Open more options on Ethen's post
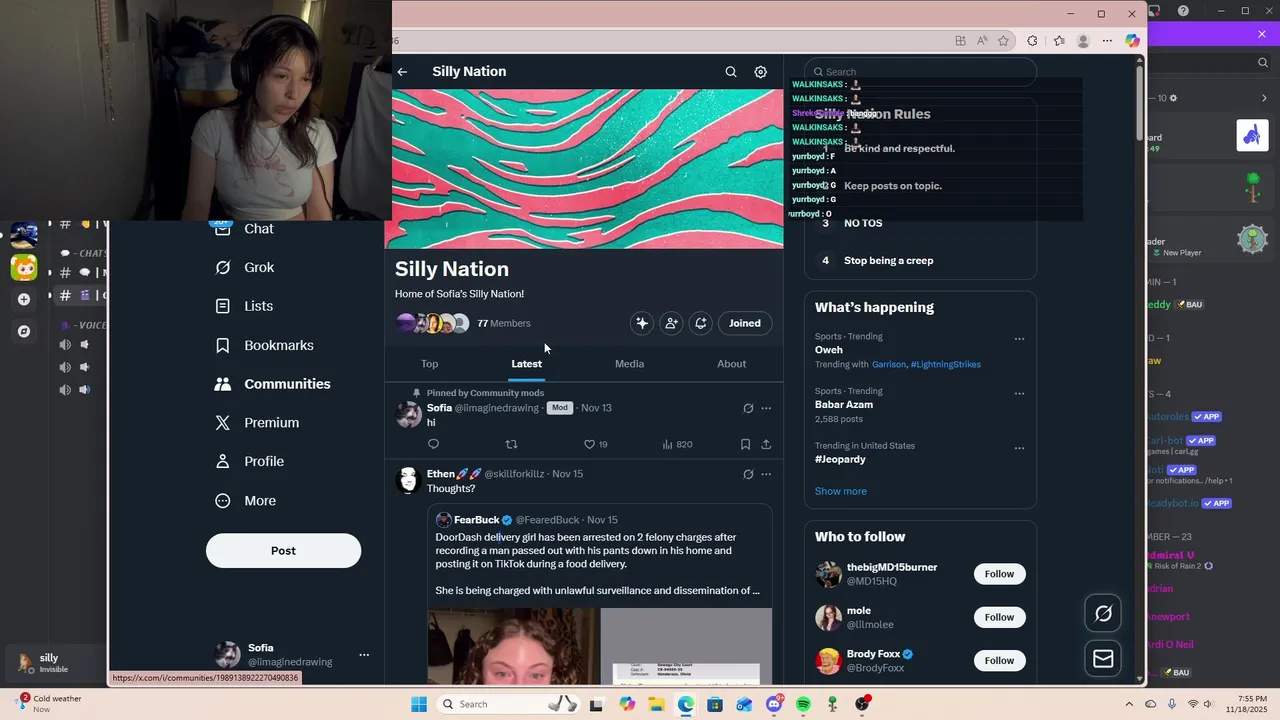 (766, 474)
